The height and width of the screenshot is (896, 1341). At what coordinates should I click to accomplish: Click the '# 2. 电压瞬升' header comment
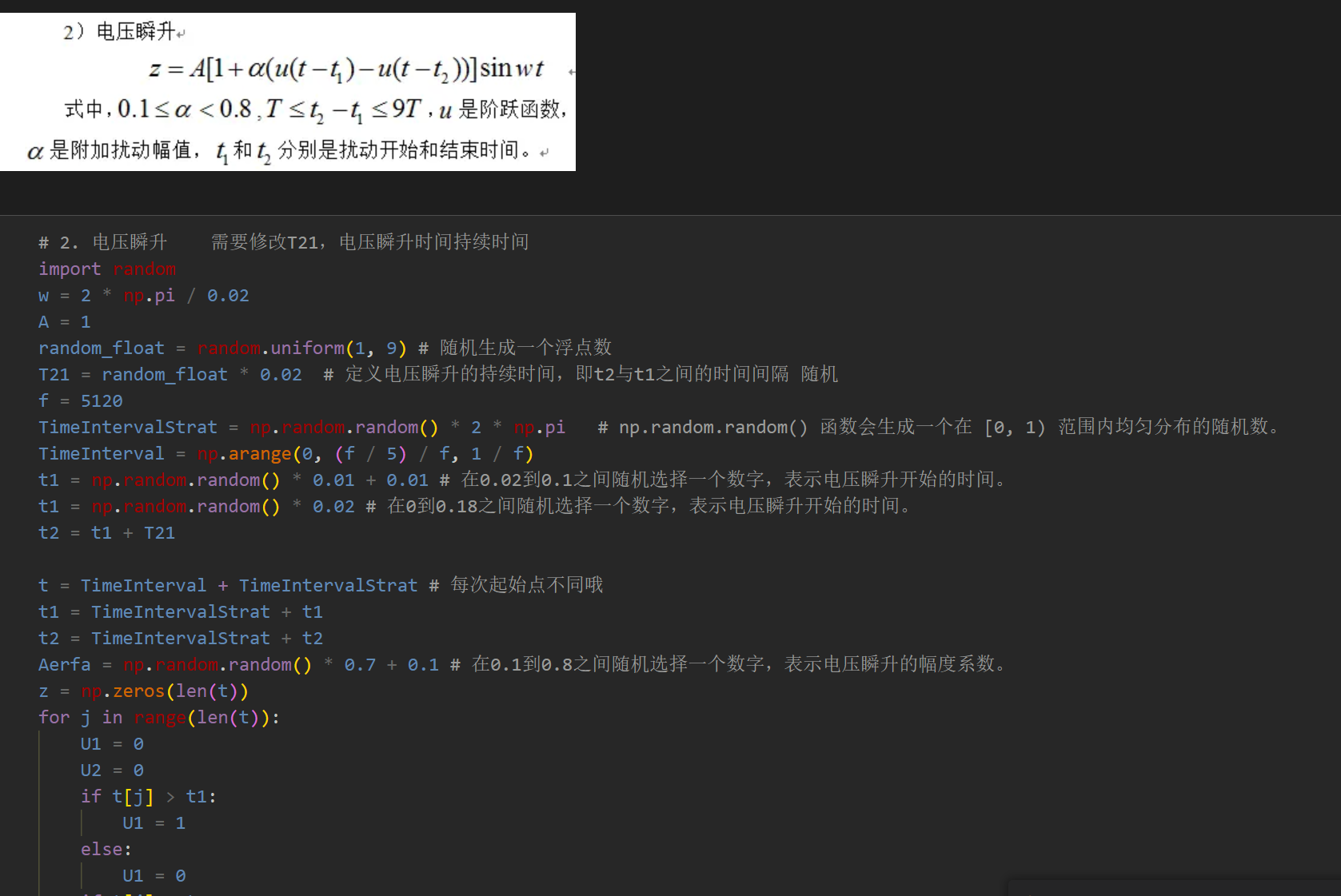coord(103,242)
